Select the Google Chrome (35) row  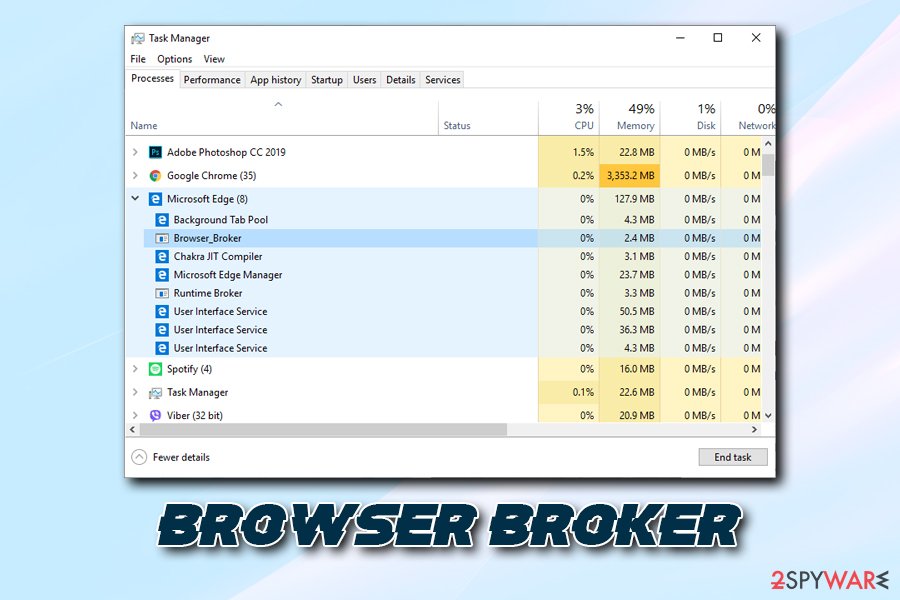[x=443, y=176]
